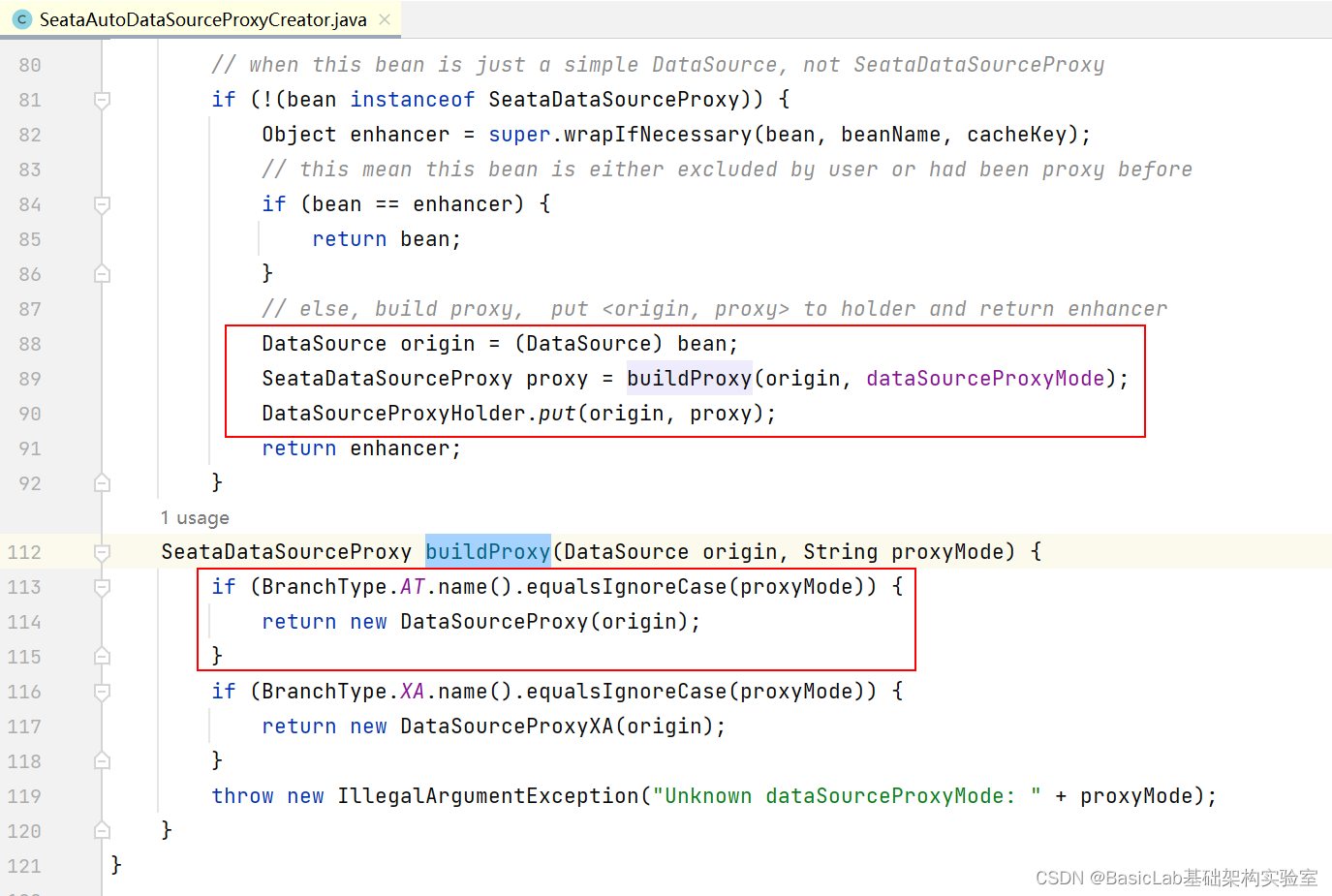Collapse the XA branch if at line 116
This screenshot has height=896, width=1332.
tap(102, 692)
